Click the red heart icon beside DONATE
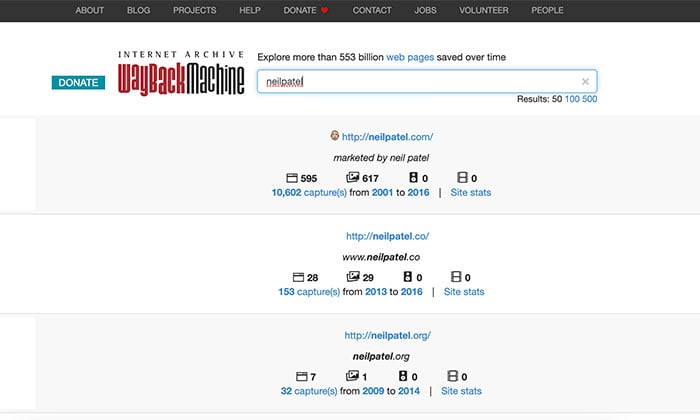 (x=325, y=10)
